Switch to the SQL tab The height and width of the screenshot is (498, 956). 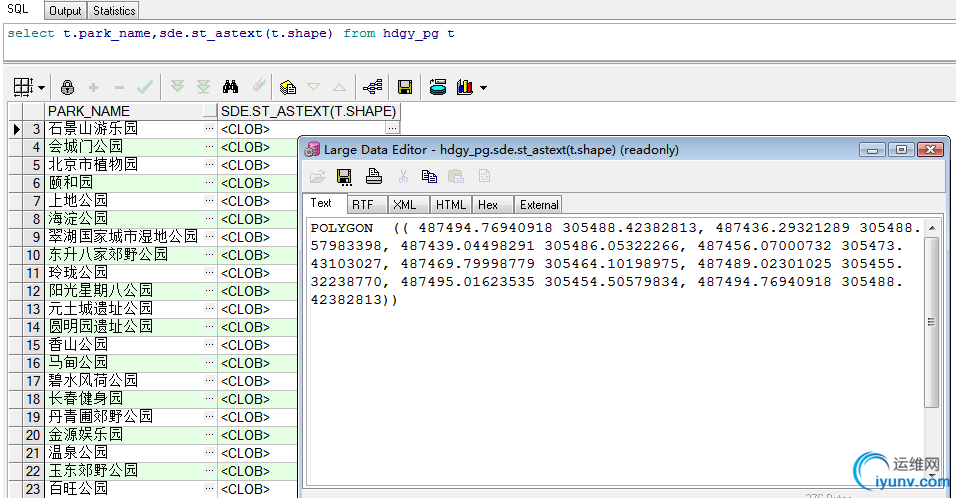click(x=18, y=9)
